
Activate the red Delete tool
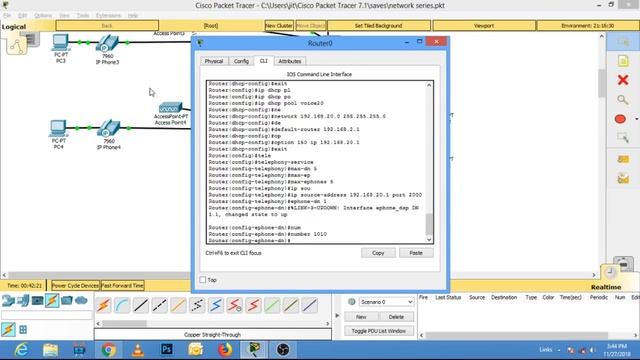623,80
